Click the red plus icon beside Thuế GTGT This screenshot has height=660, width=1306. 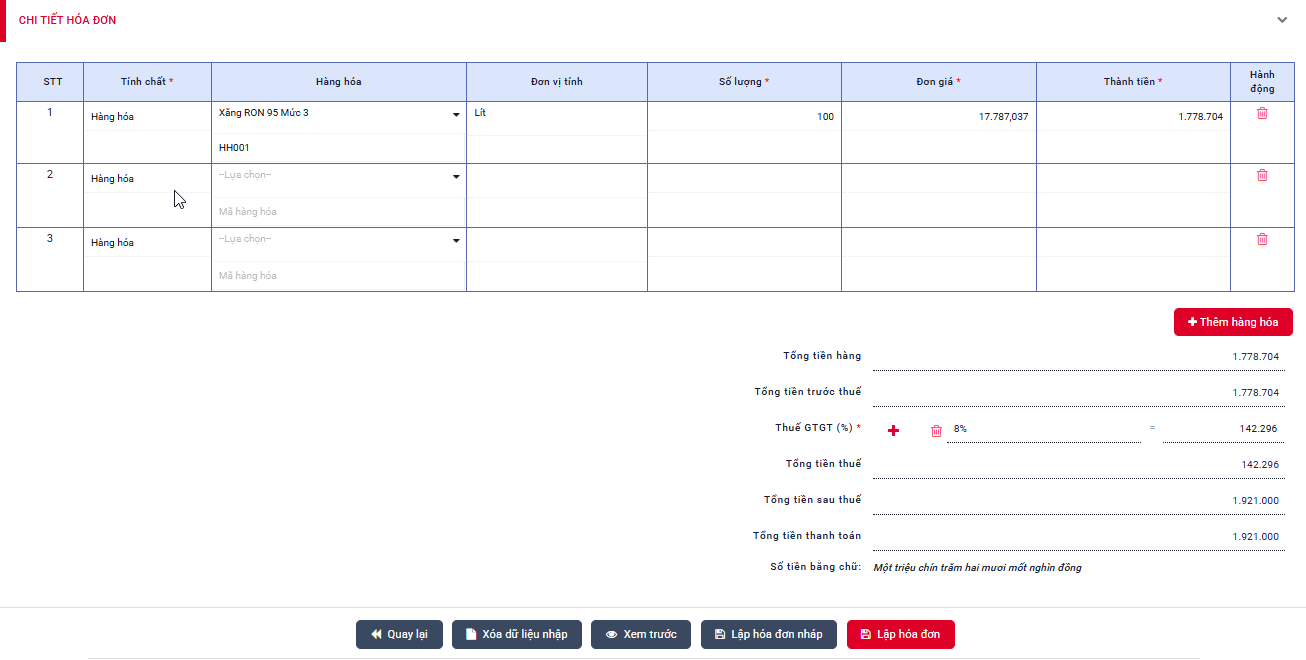[894, 431]
